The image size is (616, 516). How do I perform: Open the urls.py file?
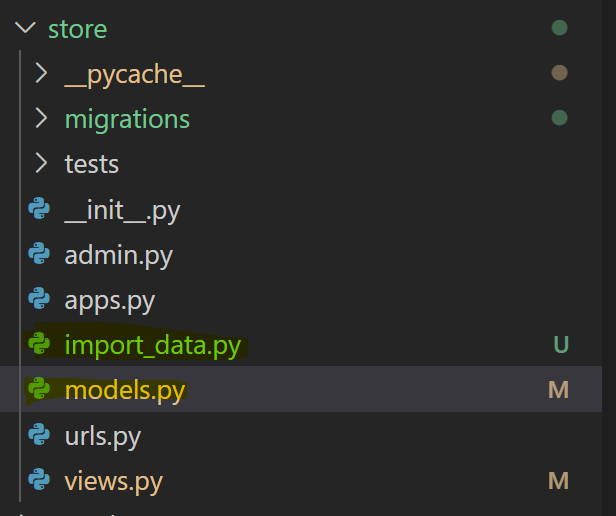coord(103,436)
